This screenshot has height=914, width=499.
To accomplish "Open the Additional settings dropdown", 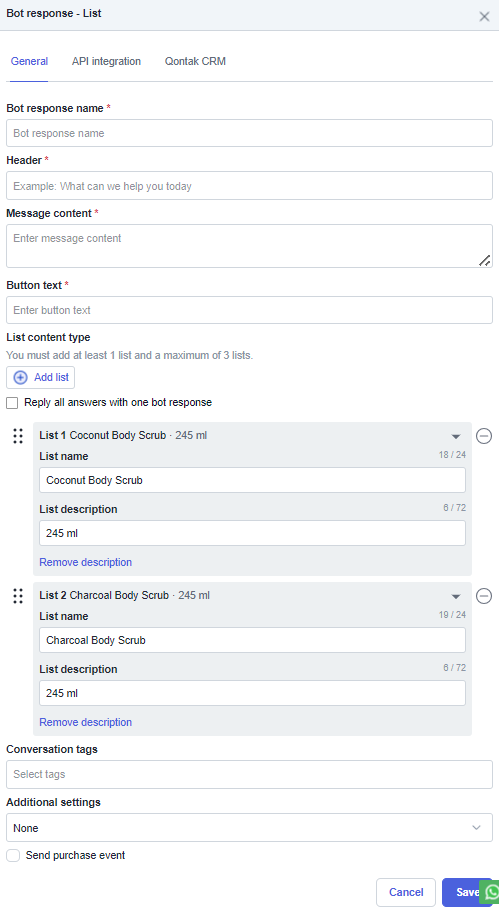I will click(250, 828).
